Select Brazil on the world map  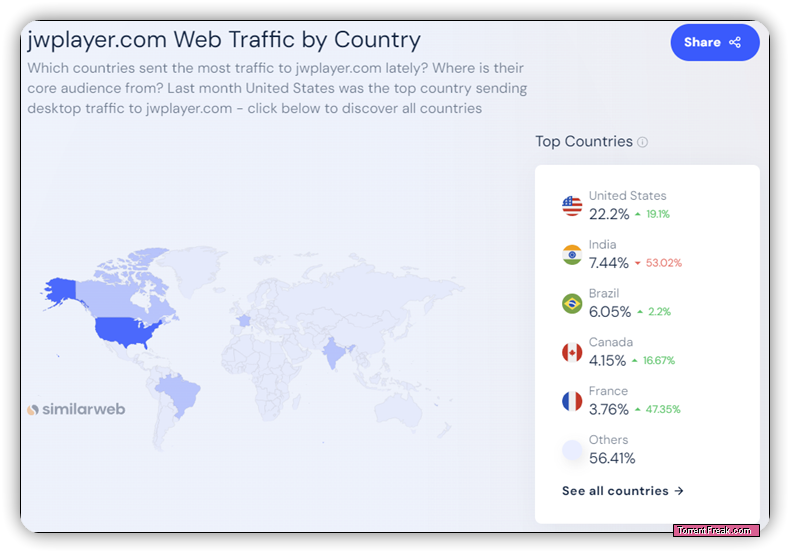click(x=179, y=394)
